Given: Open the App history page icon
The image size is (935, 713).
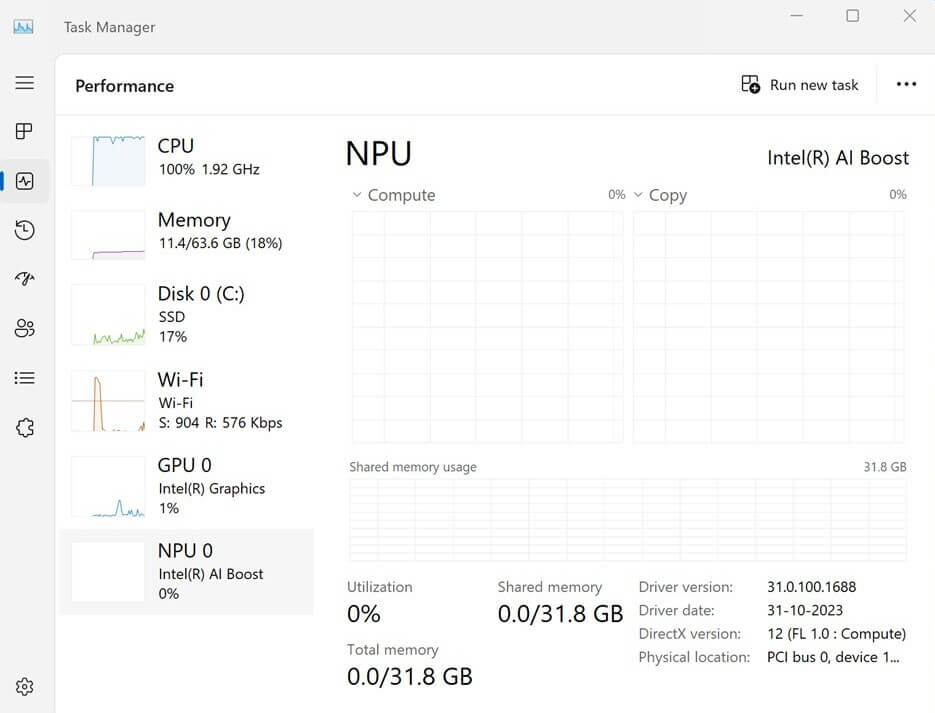Looking at the screenshot, I should click(25, 230).
